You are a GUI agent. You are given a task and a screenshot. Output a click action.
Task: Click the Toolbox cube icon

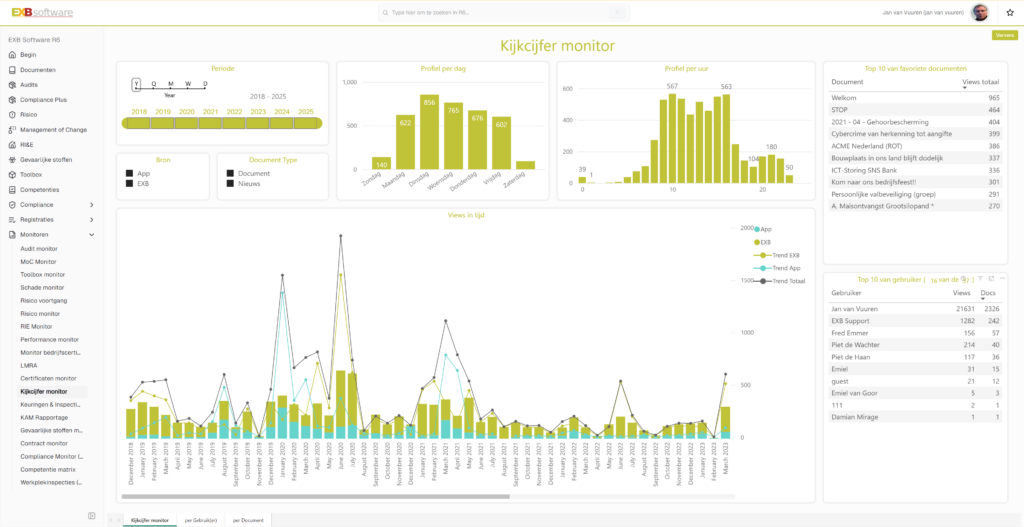tap(11, 175)
